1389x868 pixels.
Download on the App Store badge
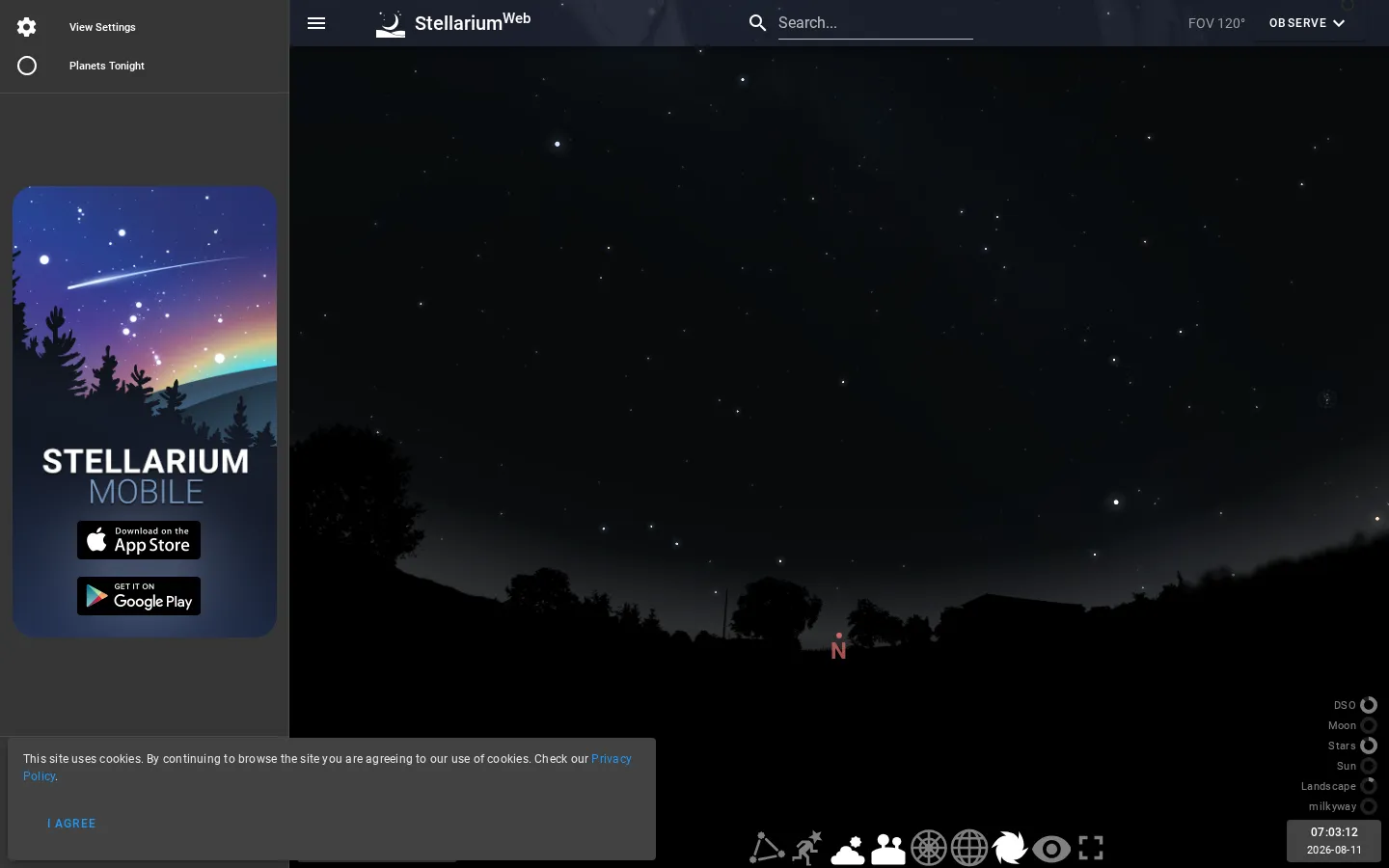(x=139, y=540)
